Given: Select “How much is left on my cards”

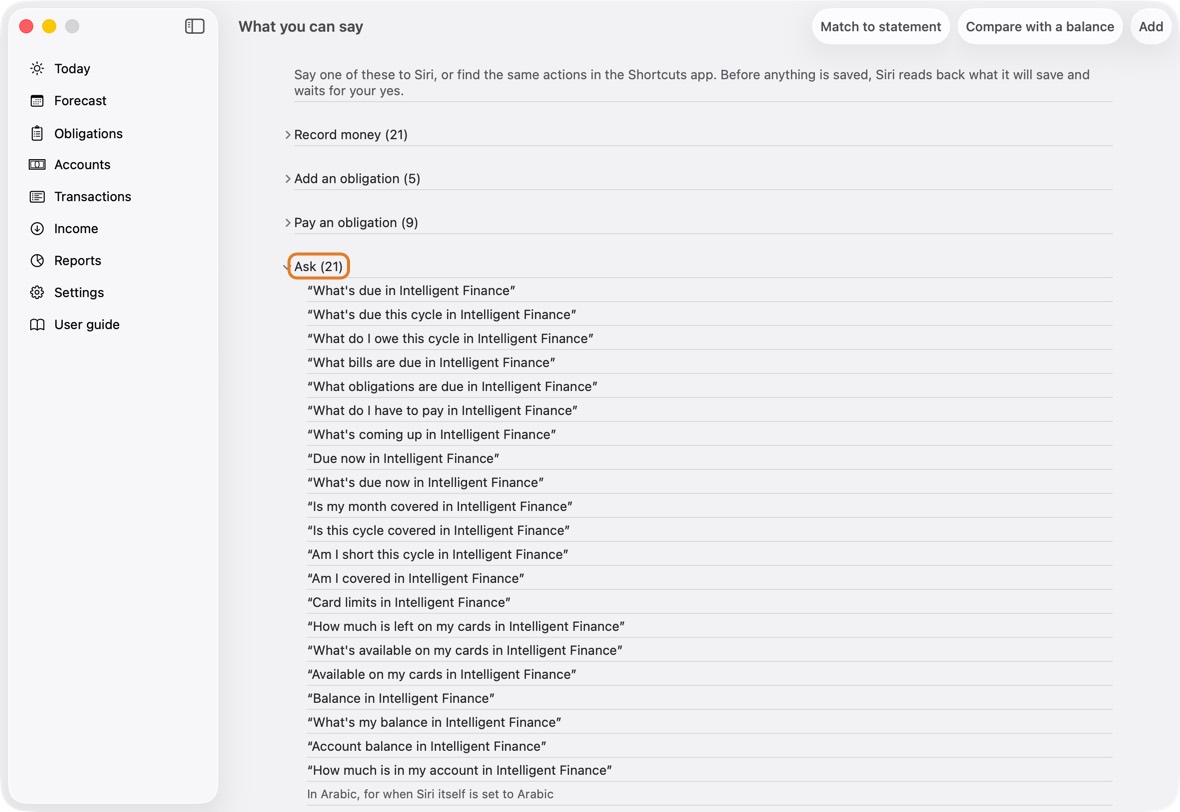Looking at the screenshot, I should 466,627.
